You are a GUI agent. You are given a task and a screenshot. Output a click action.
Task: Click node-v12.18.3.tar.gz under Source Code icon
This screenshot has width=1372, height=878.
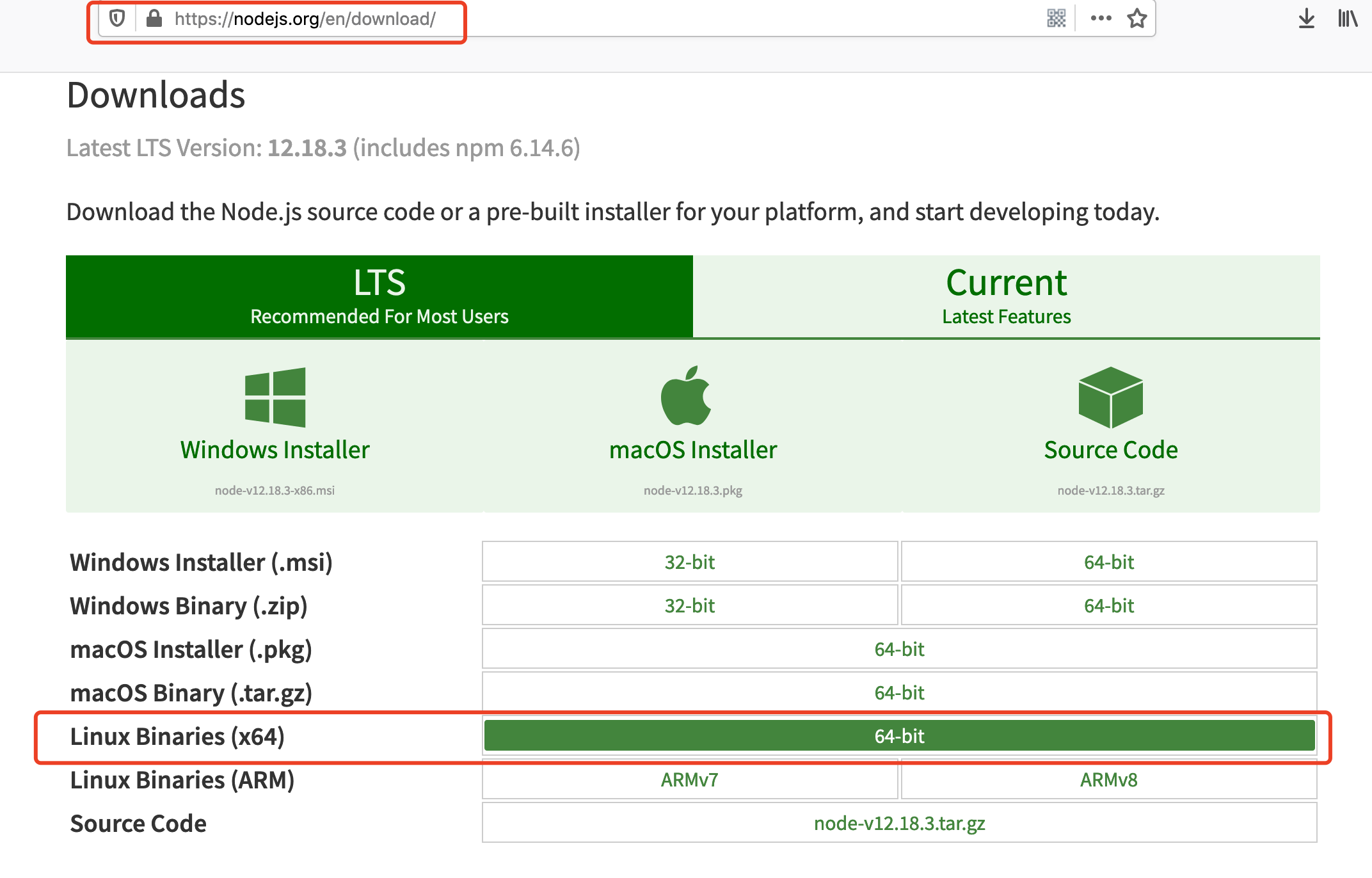point(1111,490)
